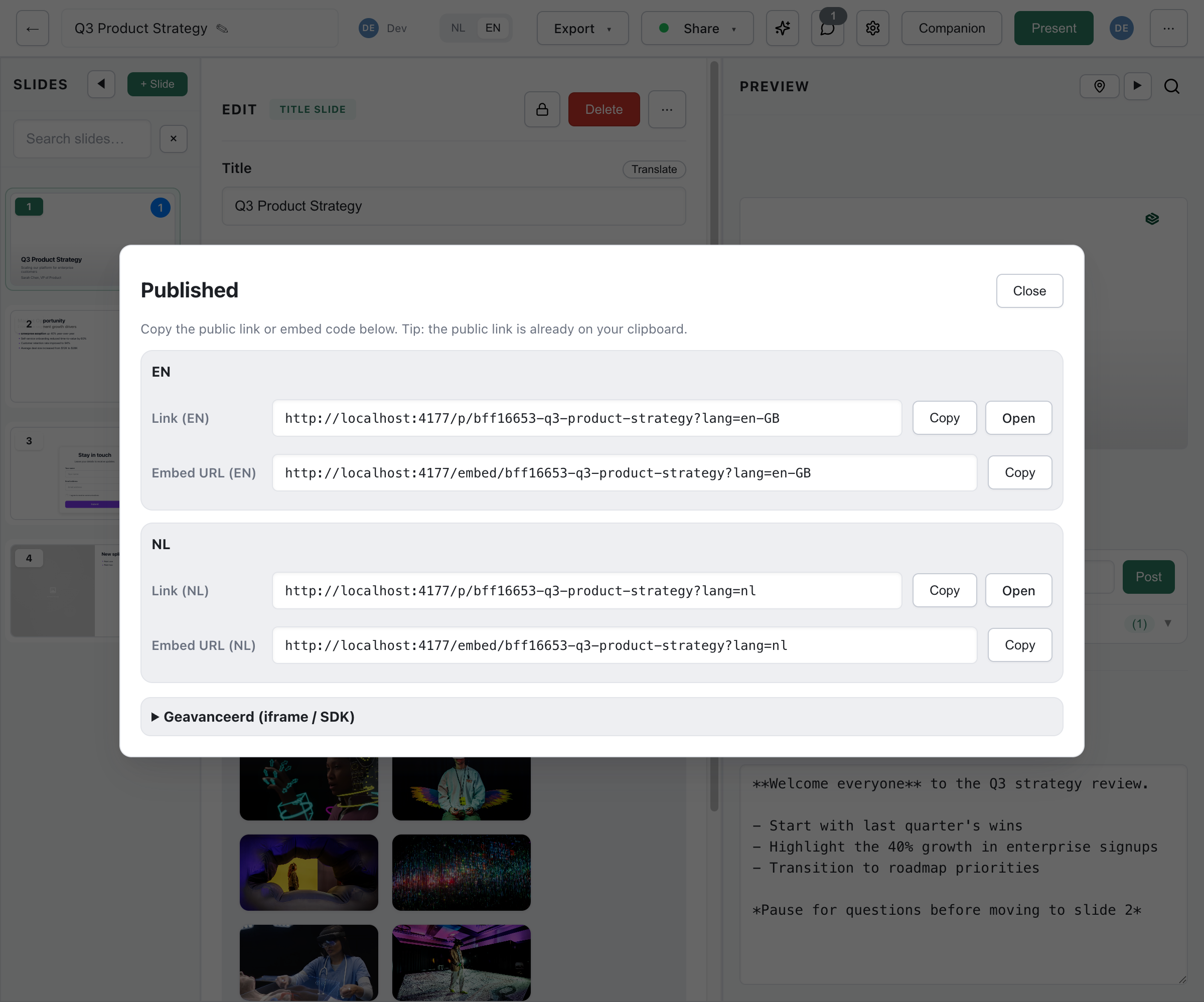Image resolution: width=1204 pixels, height=1002 pixels.
Task: Choose the neon wireframe hand image thumbnail
Action: [x=309, y=788]
